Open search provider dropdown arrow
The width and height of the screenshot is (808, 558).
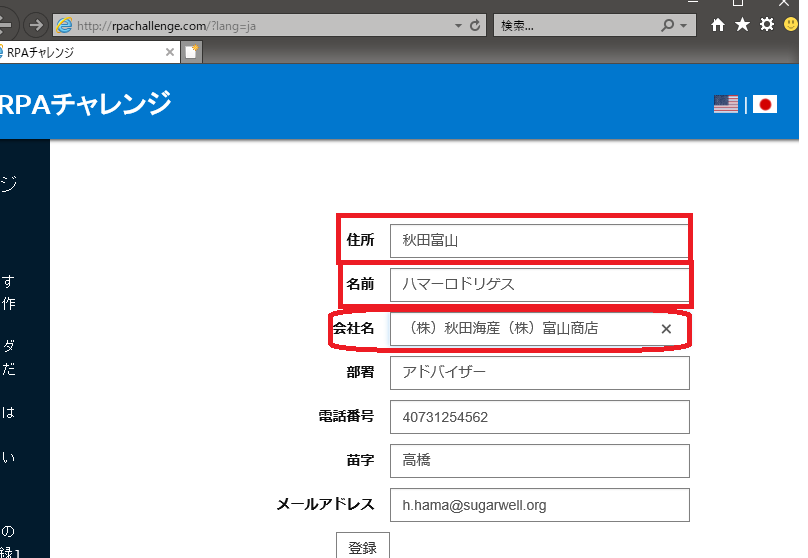point(684,25)
